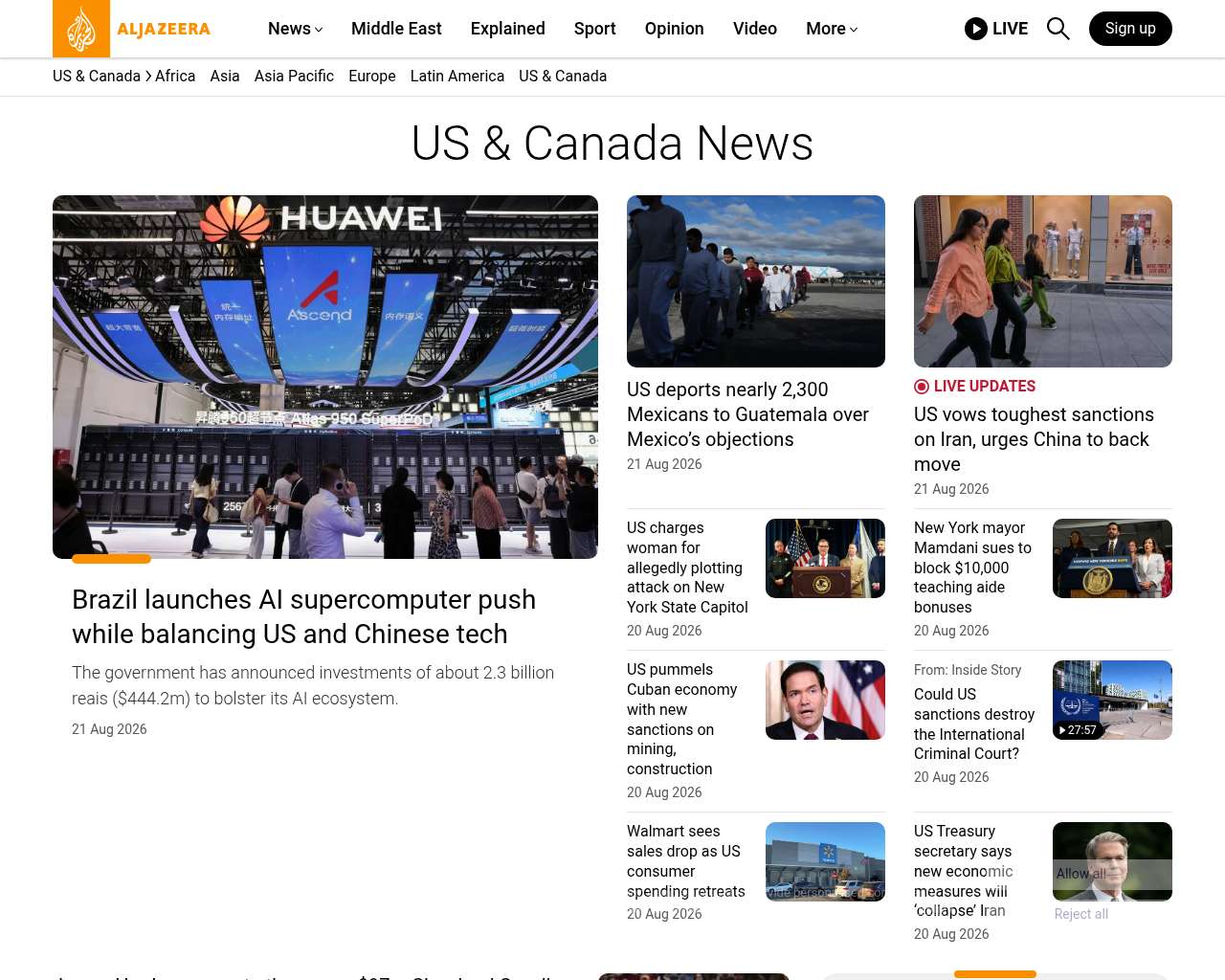Screen dimensions: 1225x980
Task: Open the Middle East section
Action: pos(396,29)
